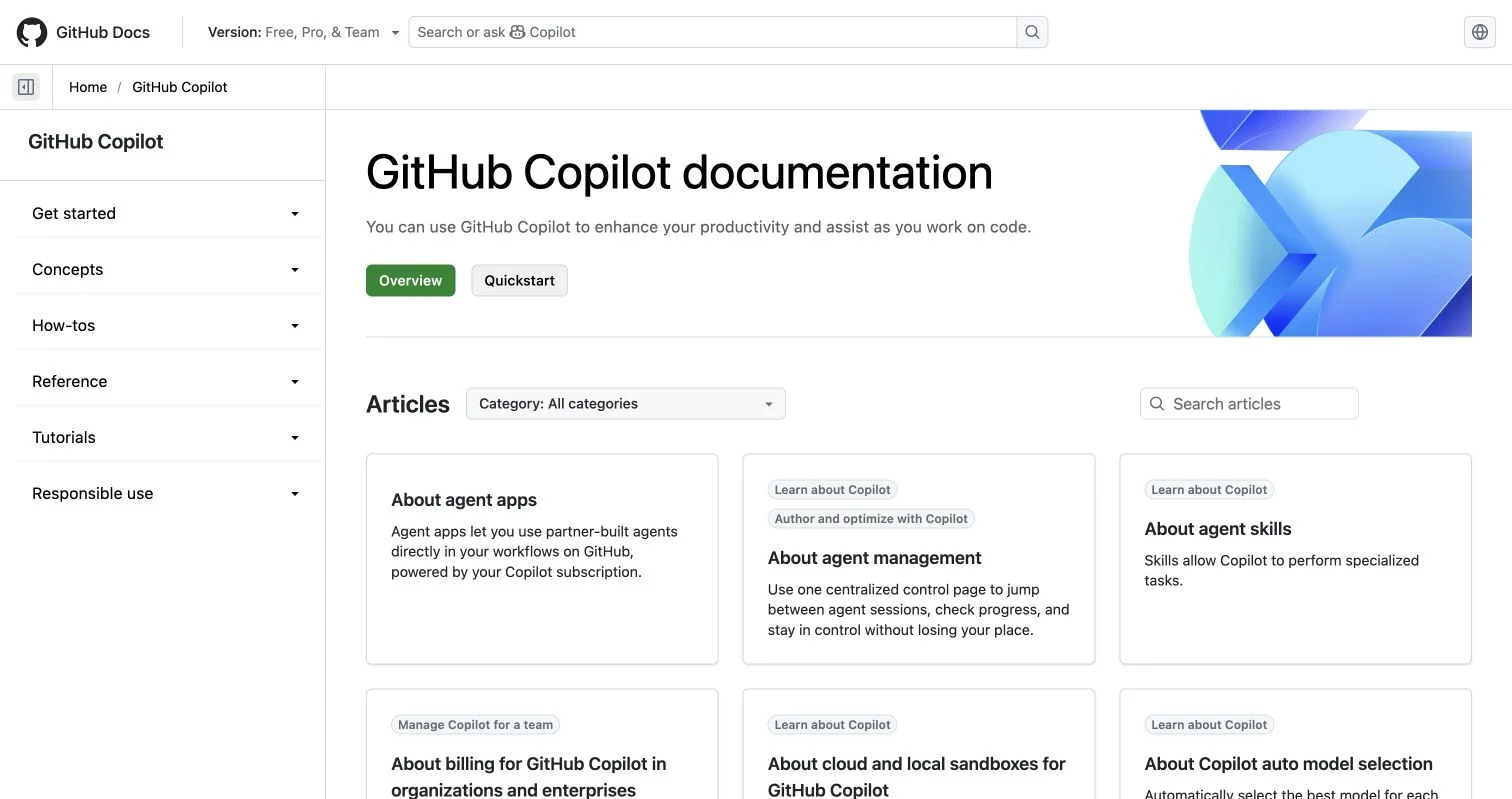1512x799 pixels.
Task: Click the 'Agent apps let you use' description
Action: tap(534, 552)
